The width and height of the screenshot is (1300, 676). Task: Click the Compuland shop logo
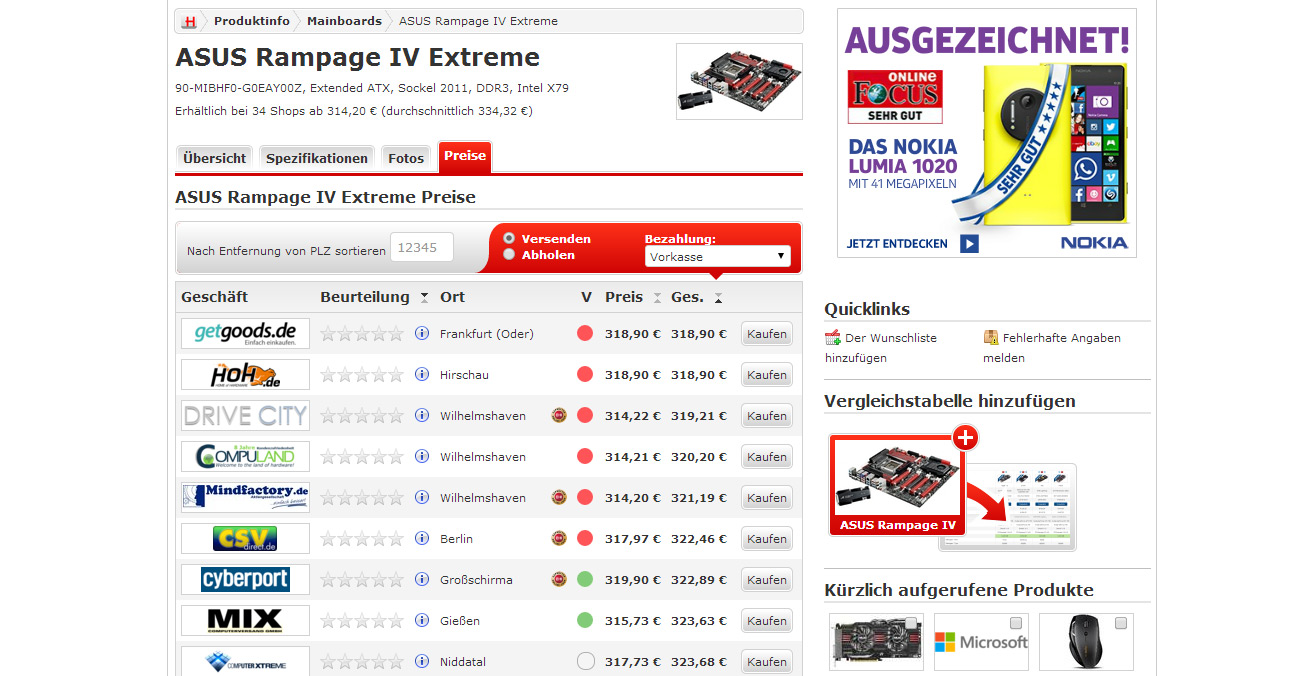point(245,456)
